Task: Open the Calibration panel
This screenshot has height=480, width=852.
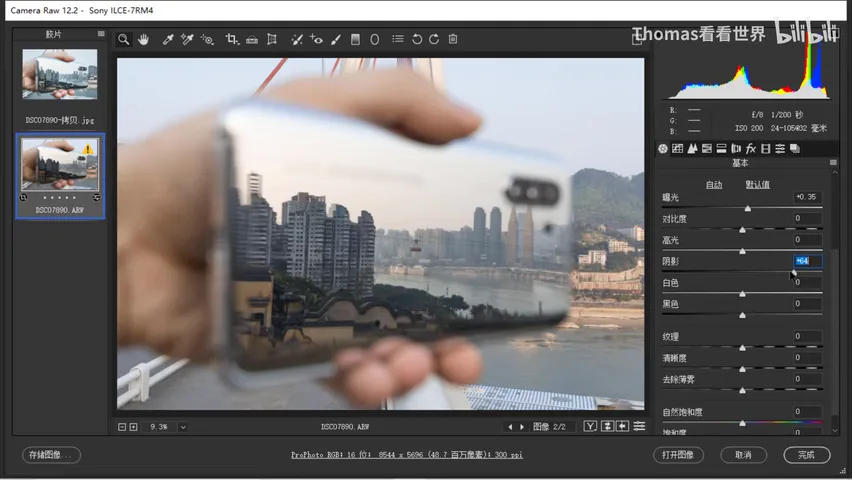Action: point(766,148)
